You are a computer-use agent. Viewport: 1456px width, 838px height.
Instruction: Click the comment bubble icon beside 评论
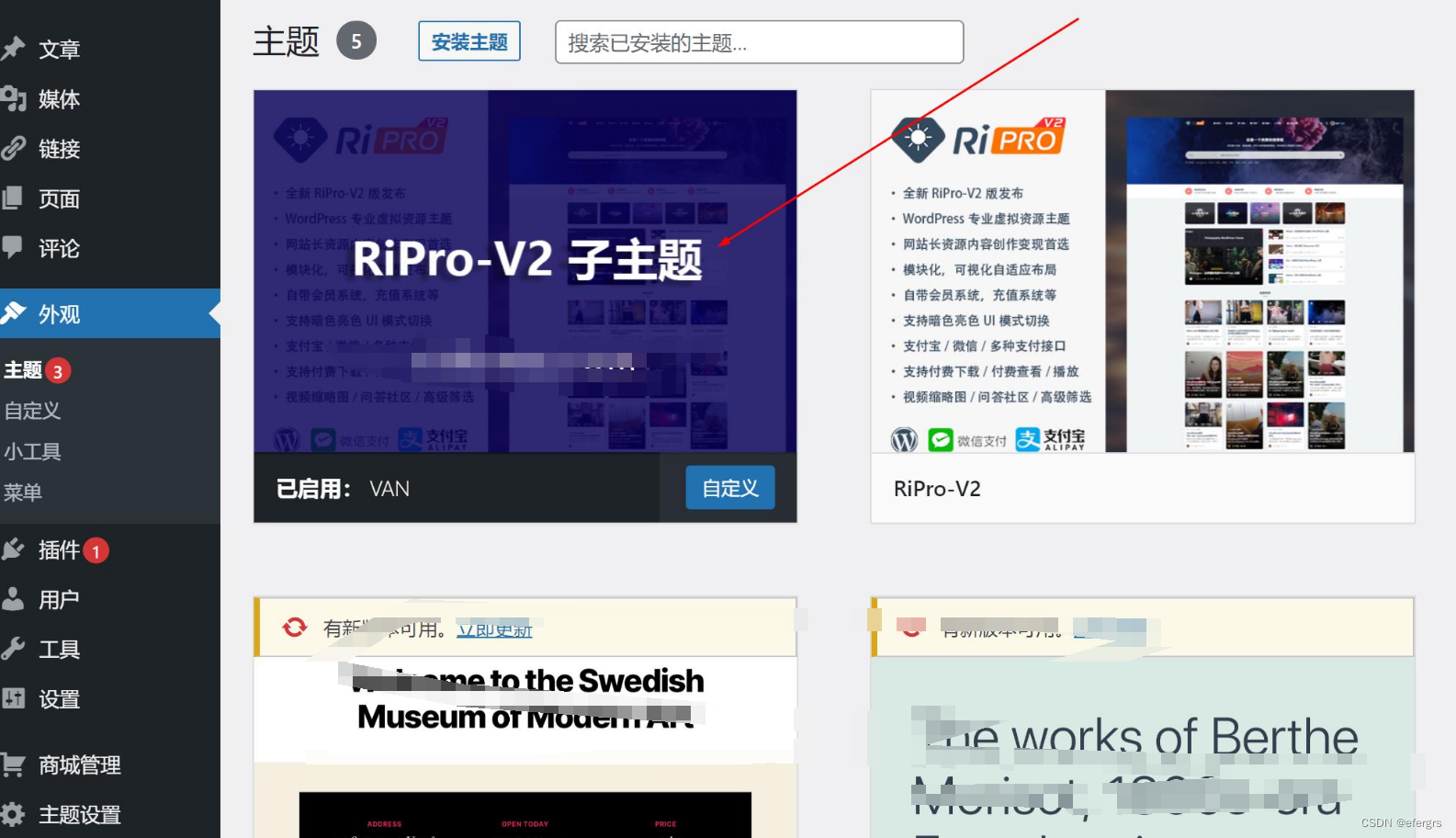coord(12,247)
